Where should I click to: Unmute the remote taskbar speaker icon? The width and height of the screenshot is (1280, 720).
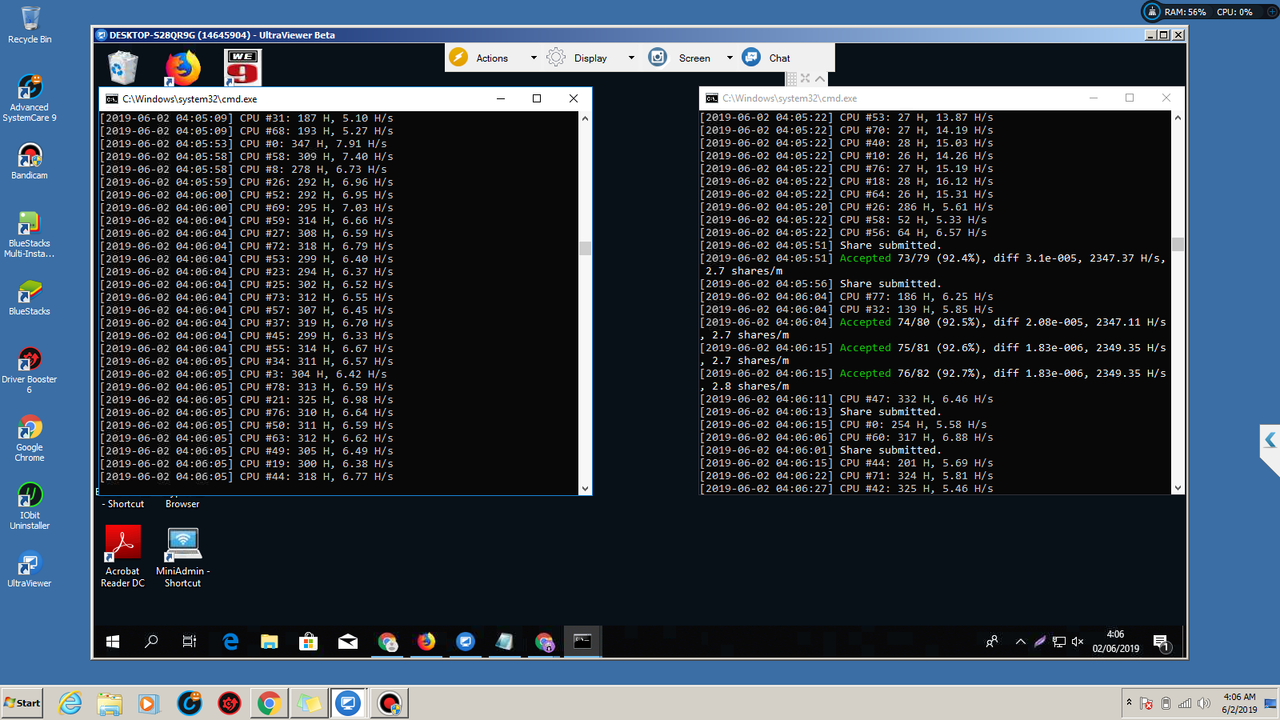pyautogui.click(x=1079, y=642)
